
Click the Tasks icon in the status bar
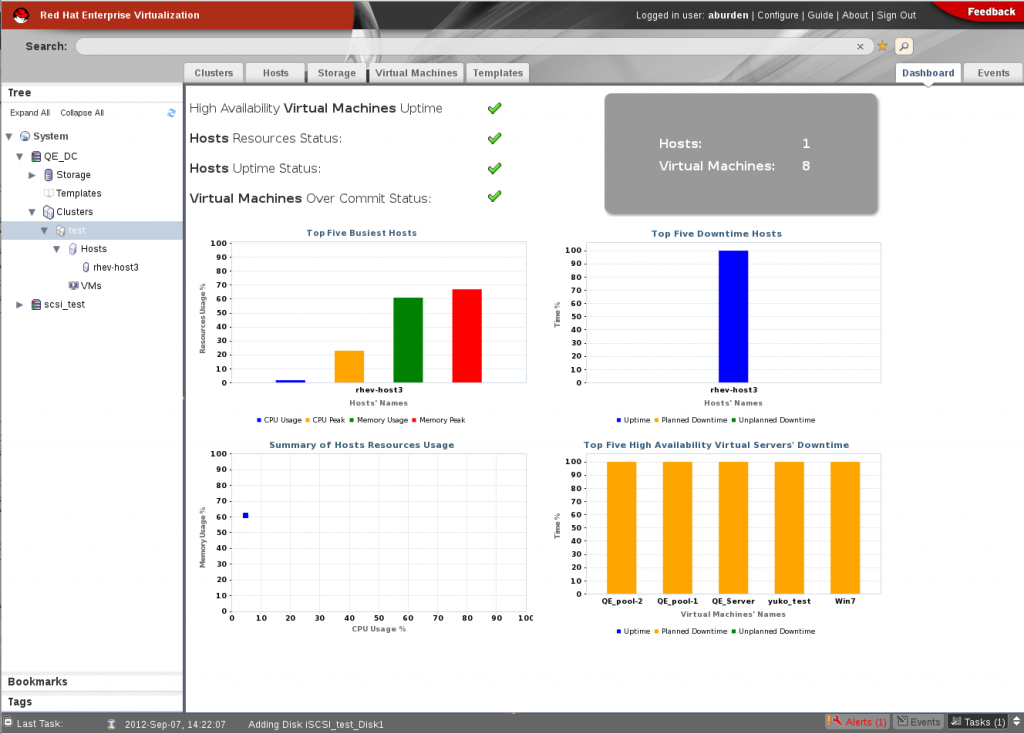956,721
